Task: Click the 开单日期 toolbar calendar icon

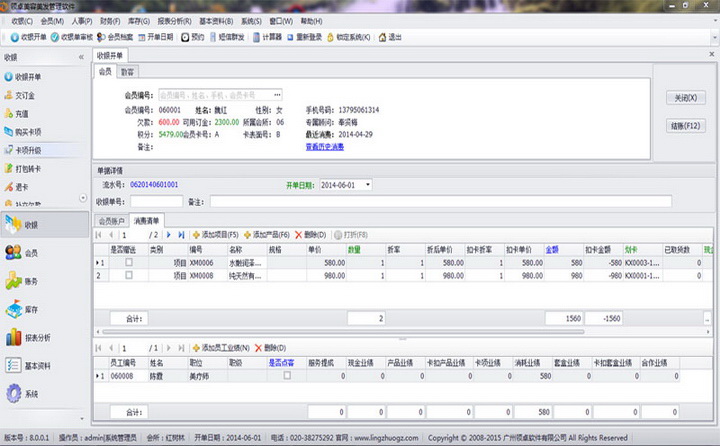Action: click(142, 37)
